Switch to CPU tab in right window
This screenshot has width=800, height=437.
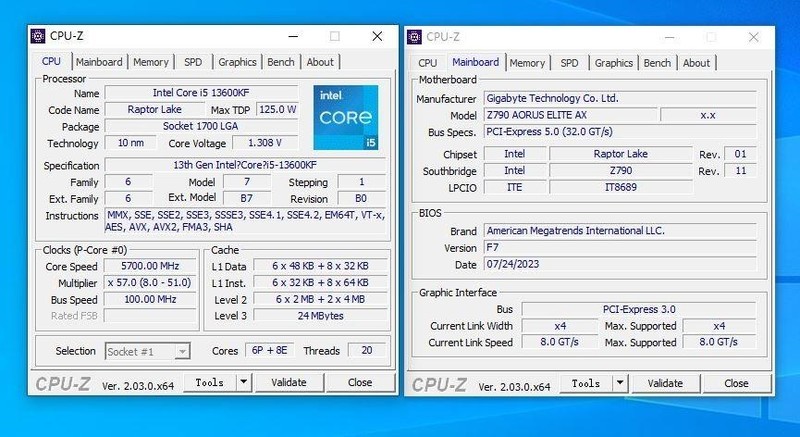428,63
